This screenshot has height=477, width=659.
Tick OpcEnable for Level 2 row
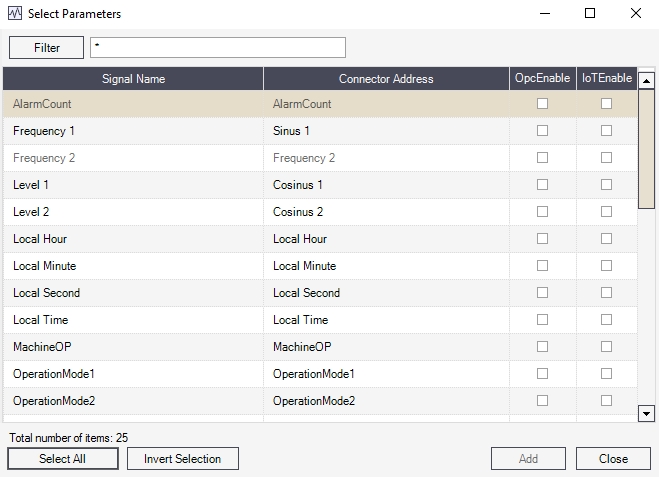[x=543, y=212]
